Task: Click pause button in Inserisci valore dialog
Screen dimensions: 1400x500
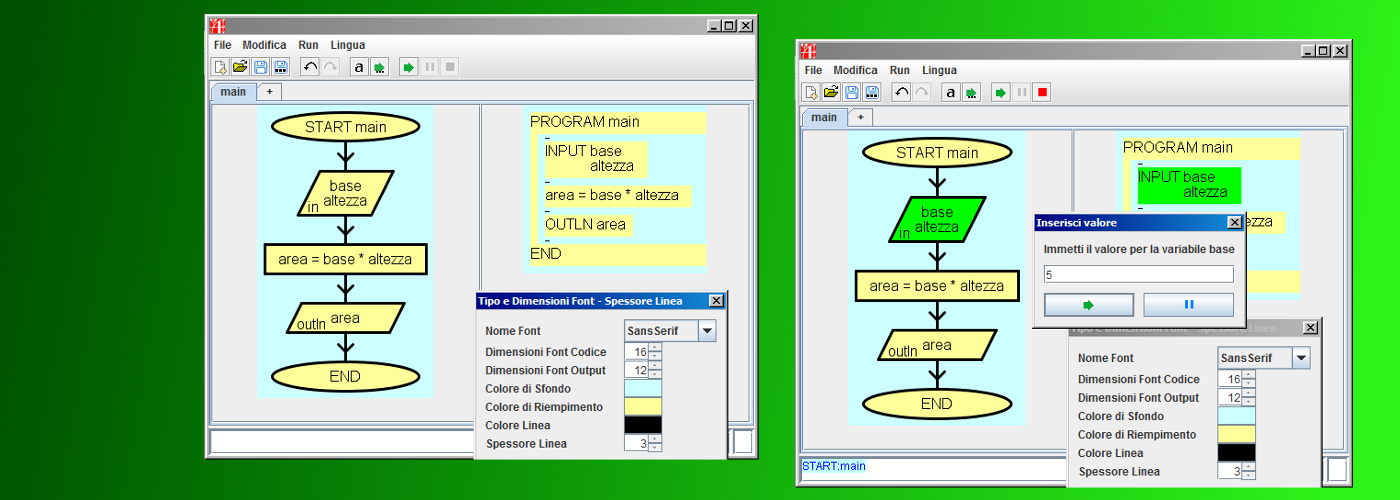Action: point(1188,305)
